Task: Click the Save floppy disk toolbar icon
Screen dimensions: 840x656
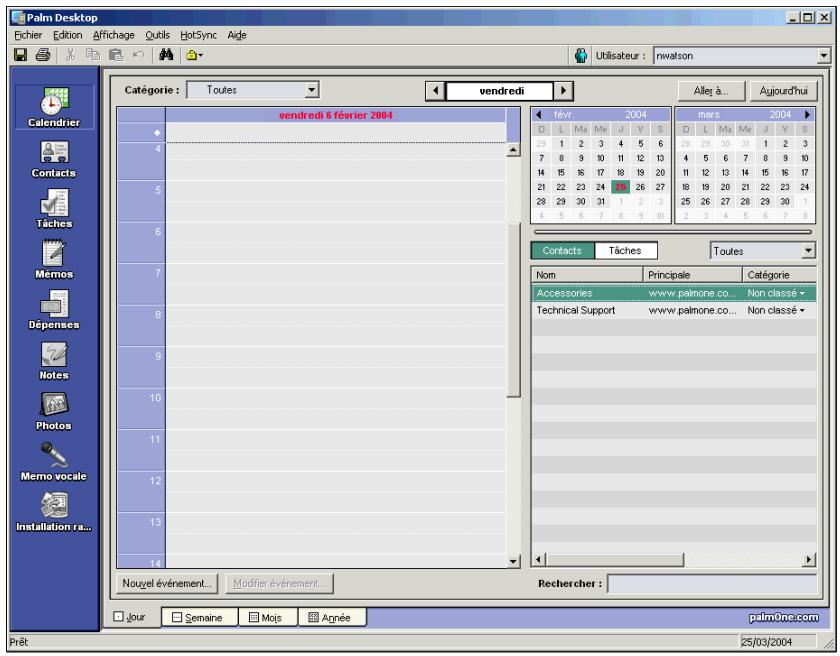Action: [20, 55]
